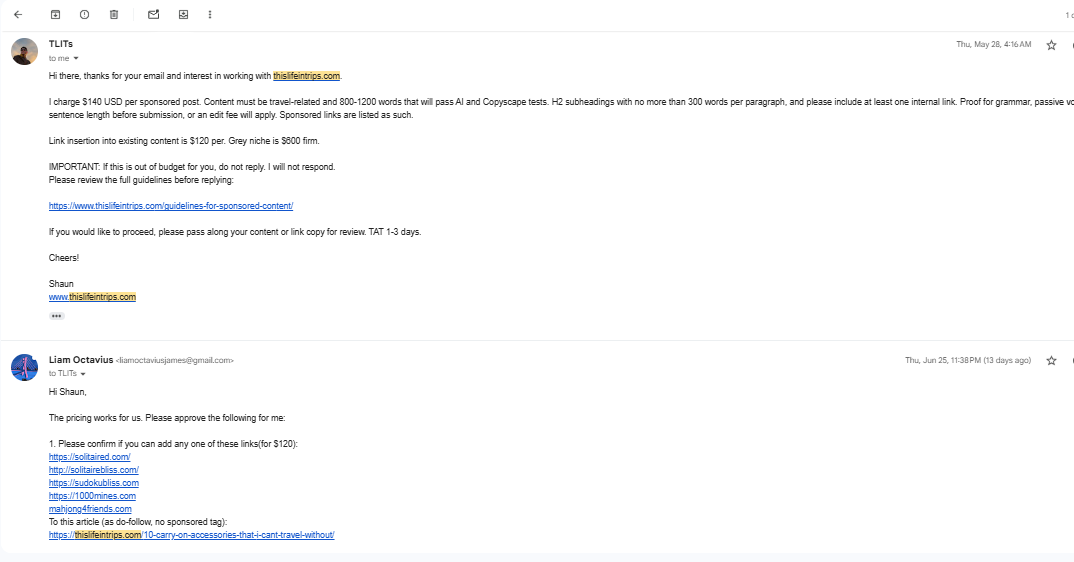
Task: Star the message from TLITs
Action: point(1051,45)
